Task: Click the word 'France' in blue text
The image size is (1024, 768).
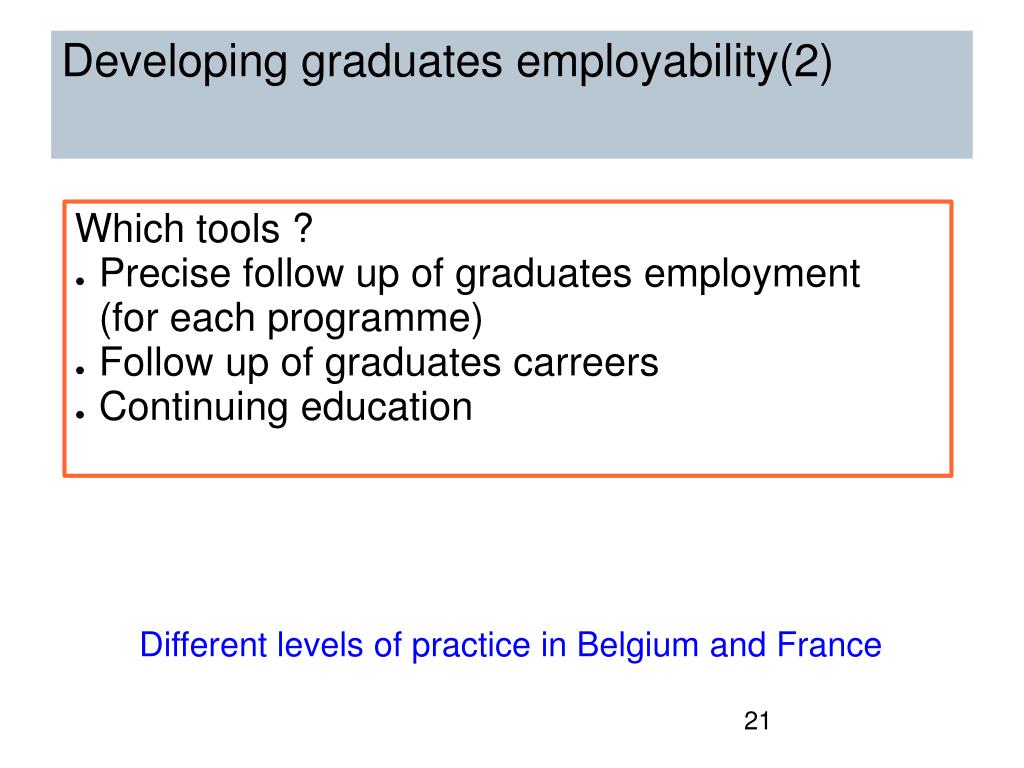Action: click(x=829, y=645)
